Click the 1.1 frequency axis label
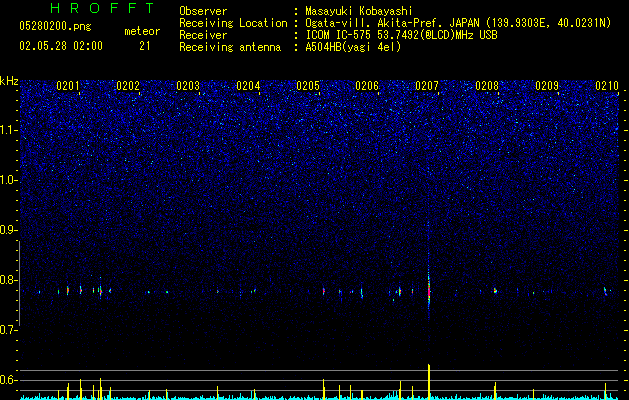The width and height of the screenshot is (629, 400). pos(9,130)
